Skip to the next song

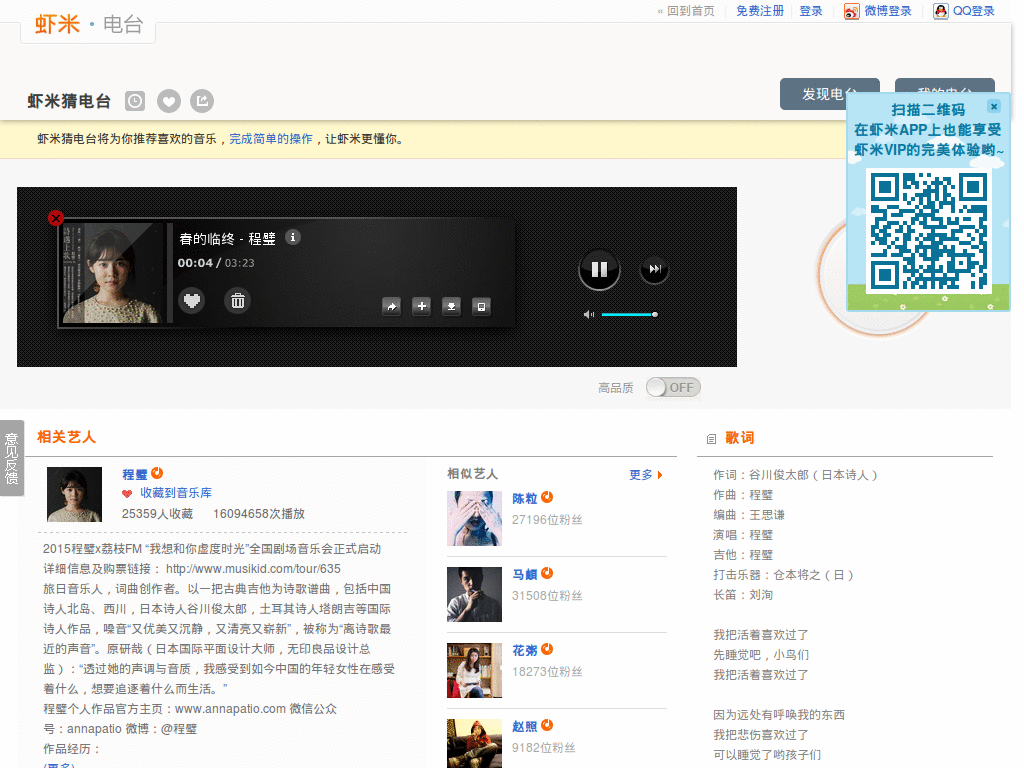654,269
